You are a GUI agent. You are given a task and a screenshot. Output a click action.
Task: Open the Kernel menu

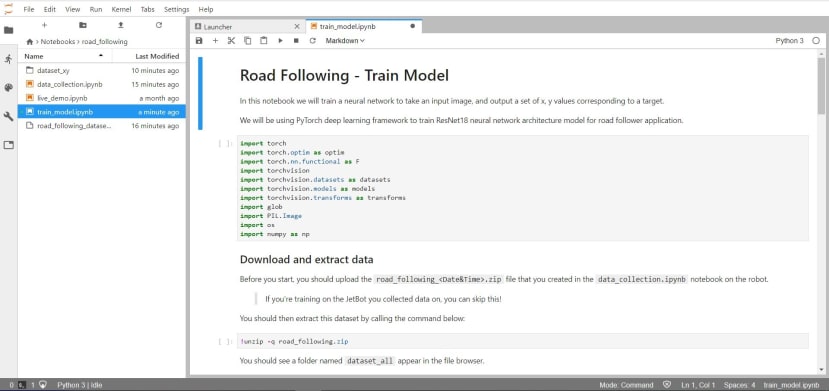point(122,10)
